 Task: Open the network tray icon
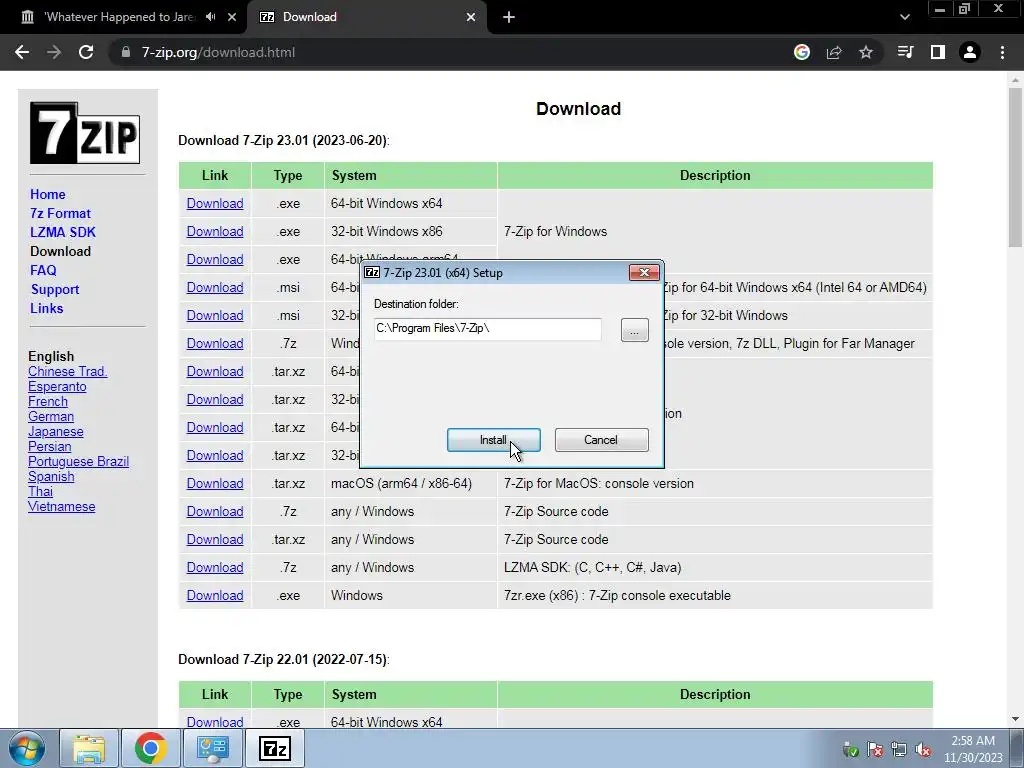click(899, 750)
